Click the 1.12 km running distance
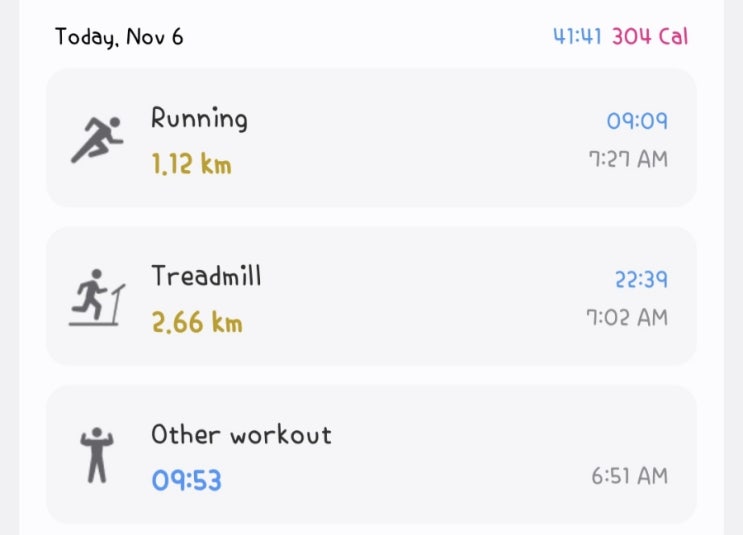The image size is (743, 535). coord(191,164)
